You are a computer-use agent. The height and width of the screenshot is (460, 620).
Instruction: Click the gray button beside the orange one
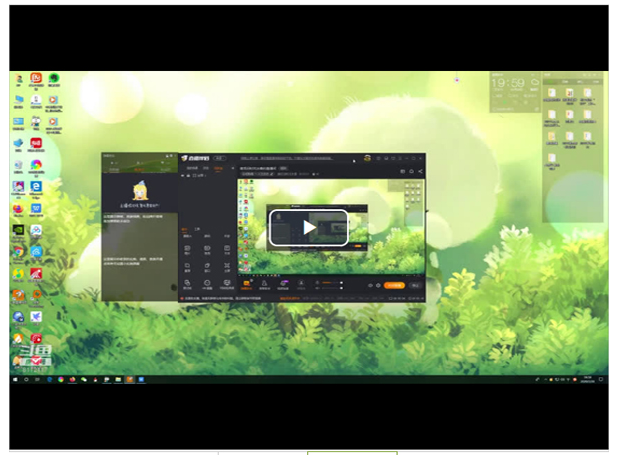click(x=415, y=285)
